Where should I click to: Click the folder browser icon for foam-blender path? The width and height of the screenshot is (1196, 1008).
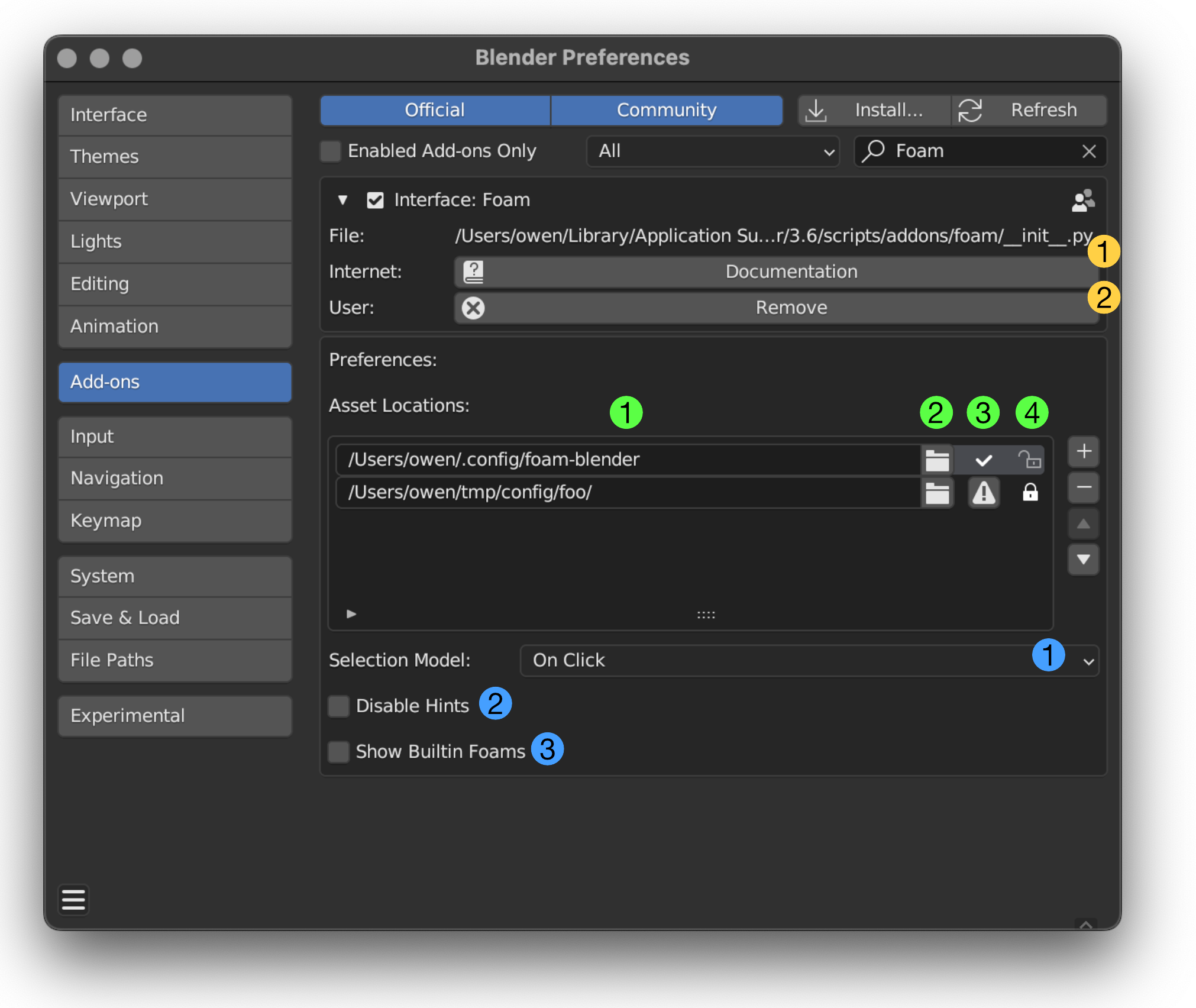[x=935, y=458]
